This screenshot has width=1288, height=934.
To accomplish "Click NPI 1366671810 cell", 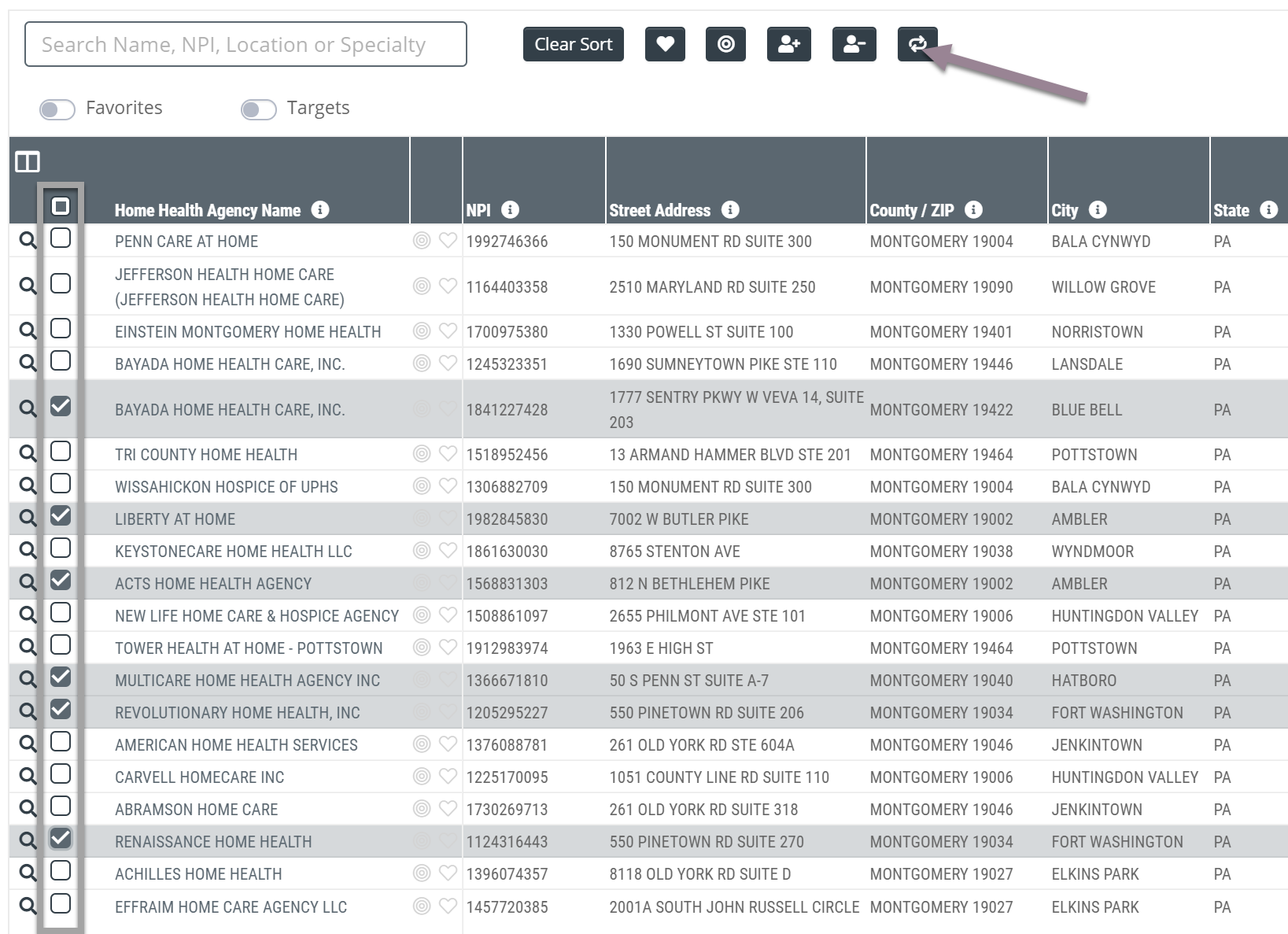I will point(507,681).
